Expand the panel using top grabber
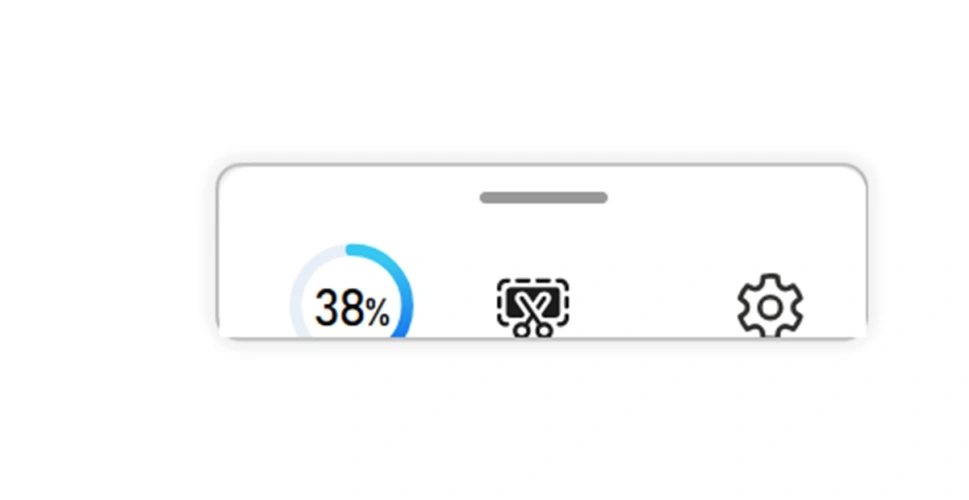Screen dimensions: 969x500 coord(544,198)
